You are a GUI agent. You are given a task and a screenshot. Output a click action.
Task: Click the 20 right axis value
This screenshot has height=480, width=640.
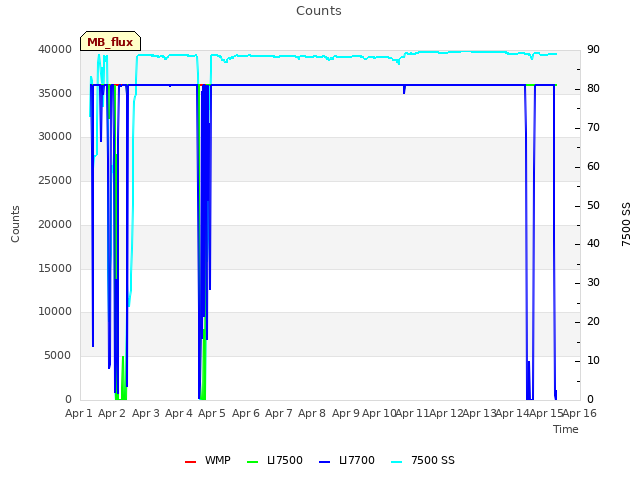coord(593,322)
